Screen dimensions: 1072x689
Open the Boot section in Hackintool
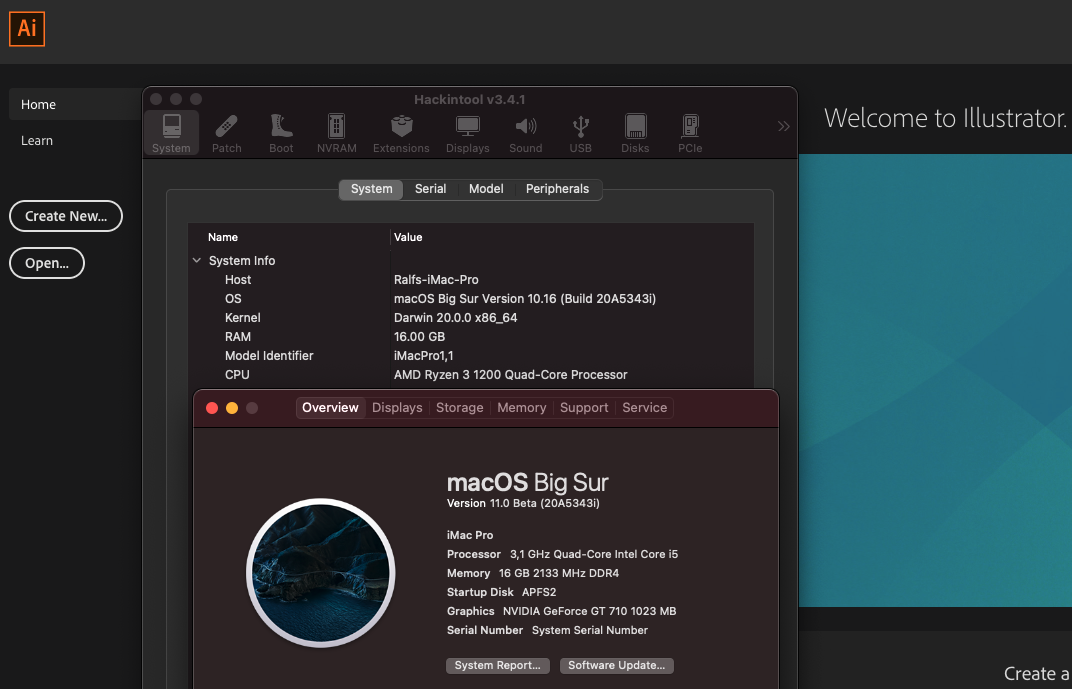(x=281, y=133)
